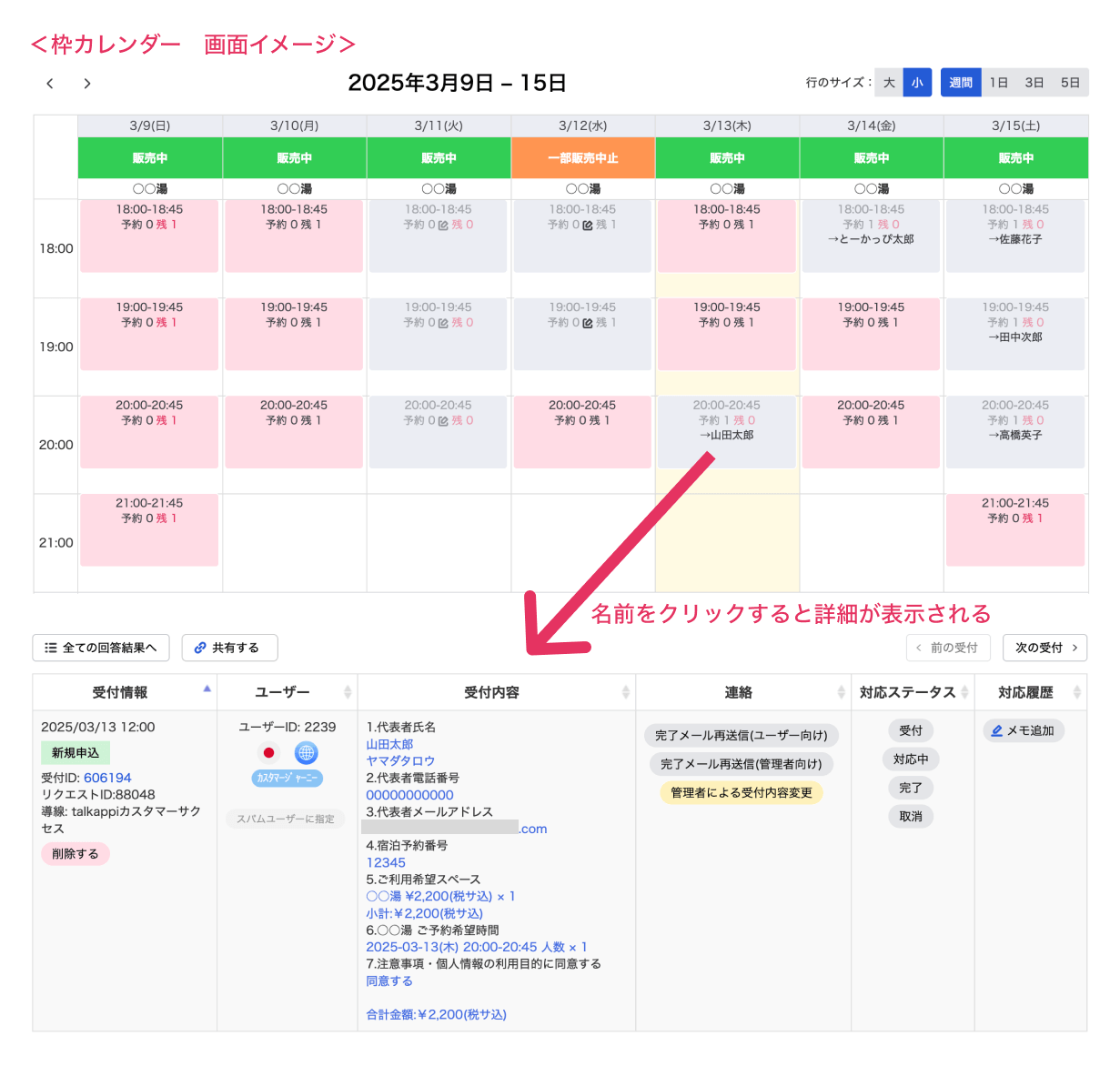Switch to 週間 view tab
Viewport: 1120px width, 1066px height.
[961, 83]
